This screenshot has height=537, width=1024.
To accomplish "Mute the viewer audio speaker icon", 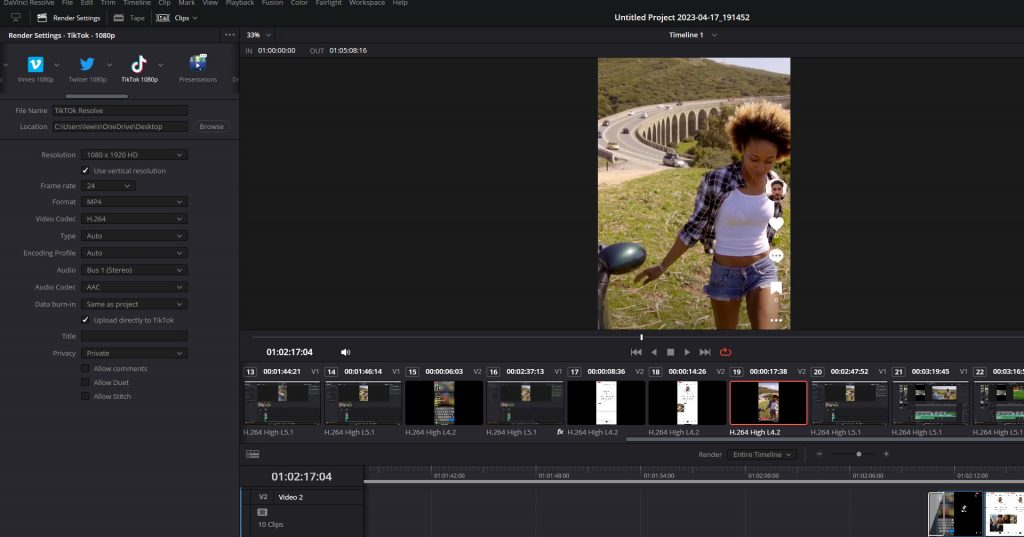I will coord(345,352).
